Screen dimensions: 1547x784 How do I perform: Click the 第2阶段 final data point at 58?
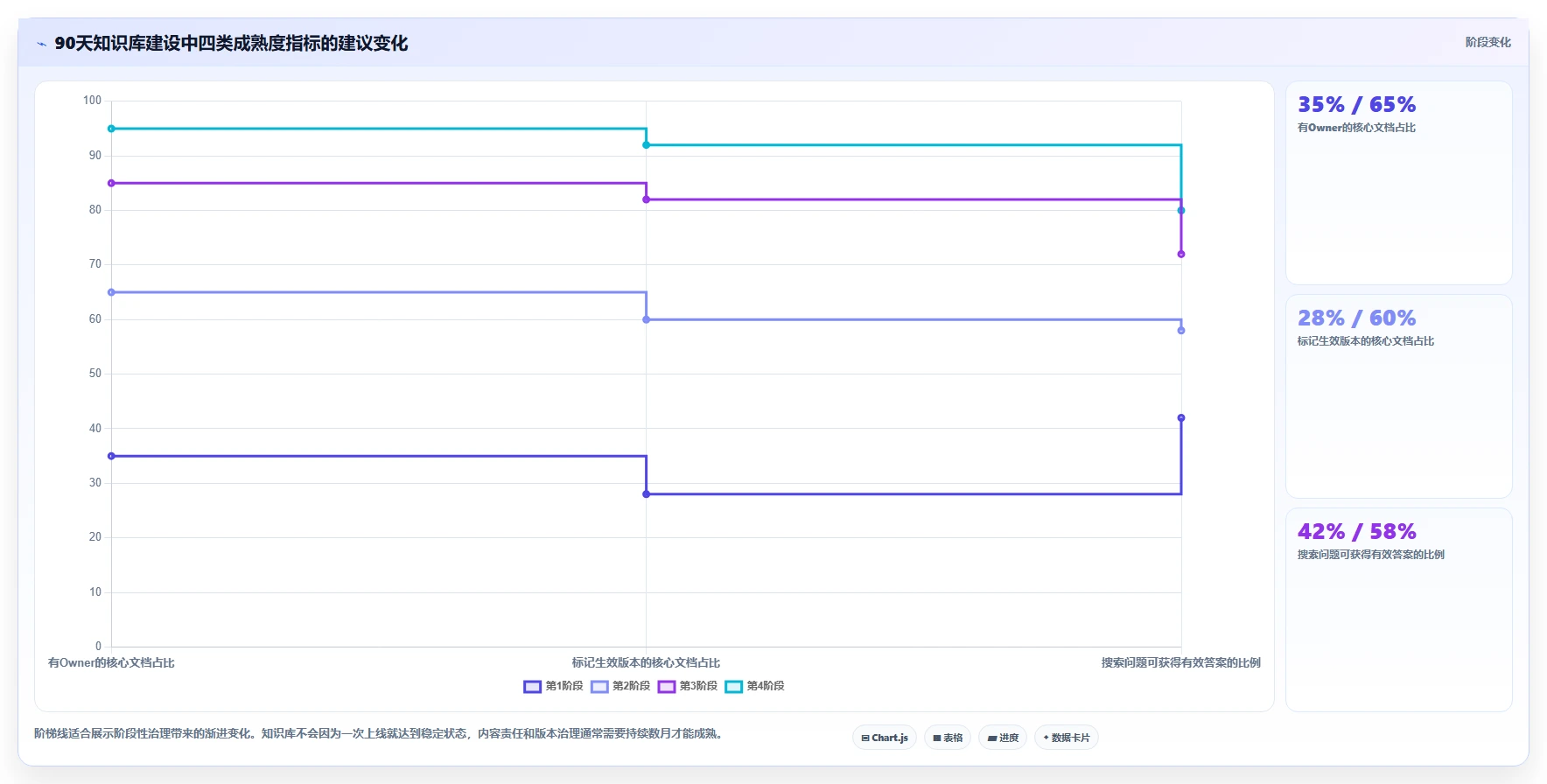pyautogui.click(x=1181, y=331)
